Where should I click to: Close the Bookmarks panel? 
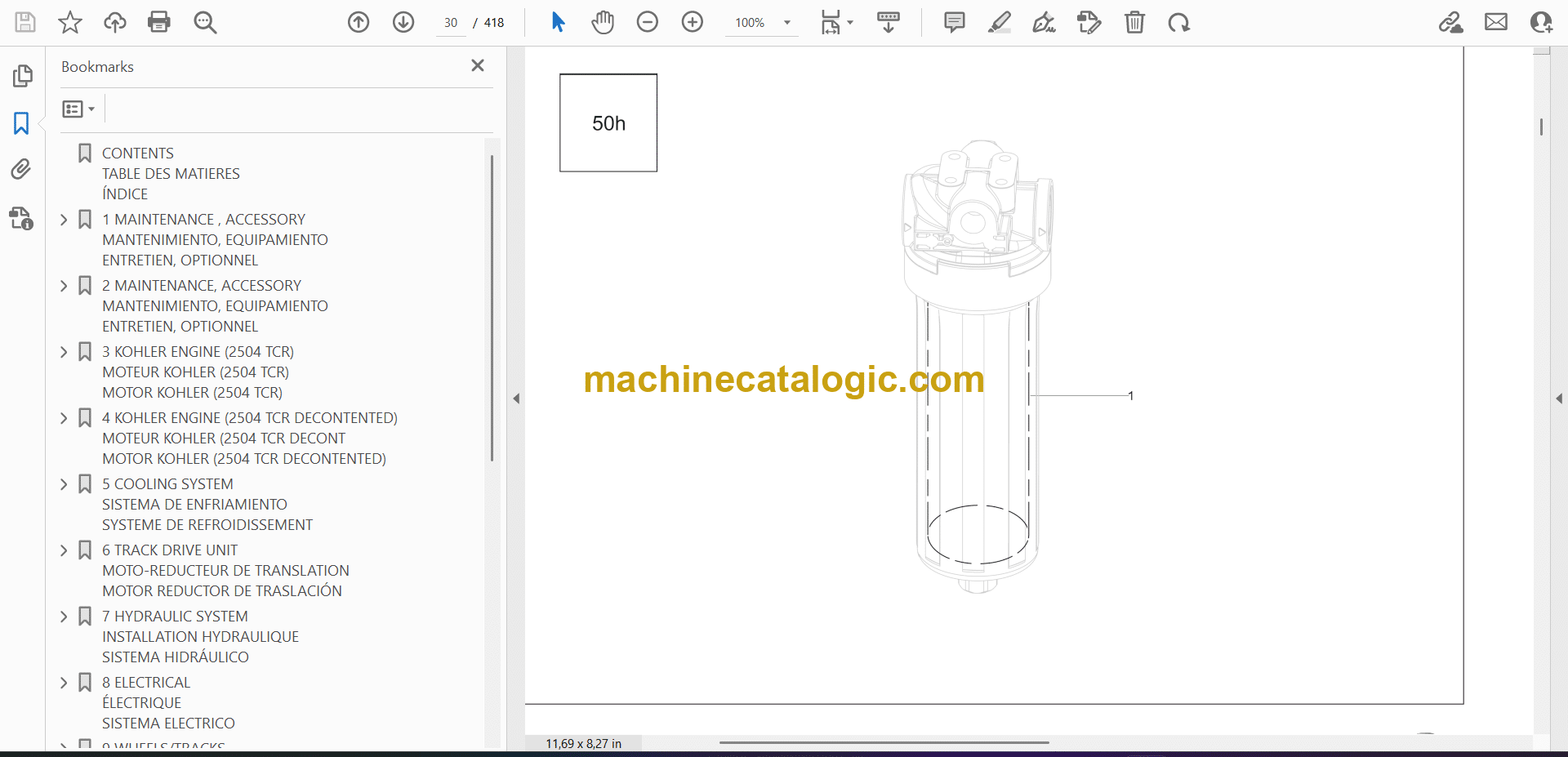478,65
